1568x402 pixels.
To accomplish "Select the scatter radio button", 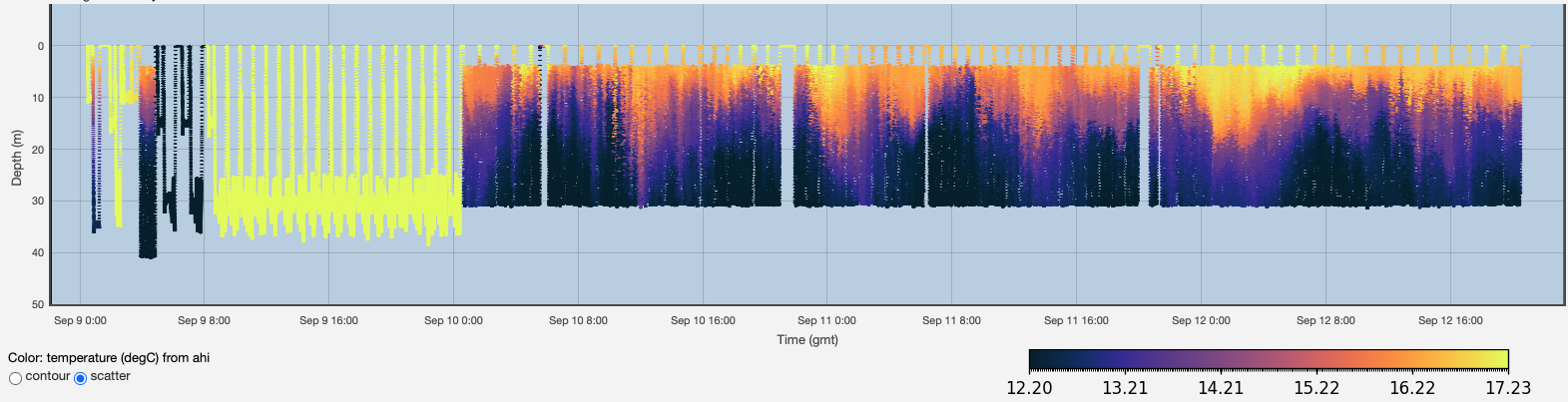I will point(81,378).
